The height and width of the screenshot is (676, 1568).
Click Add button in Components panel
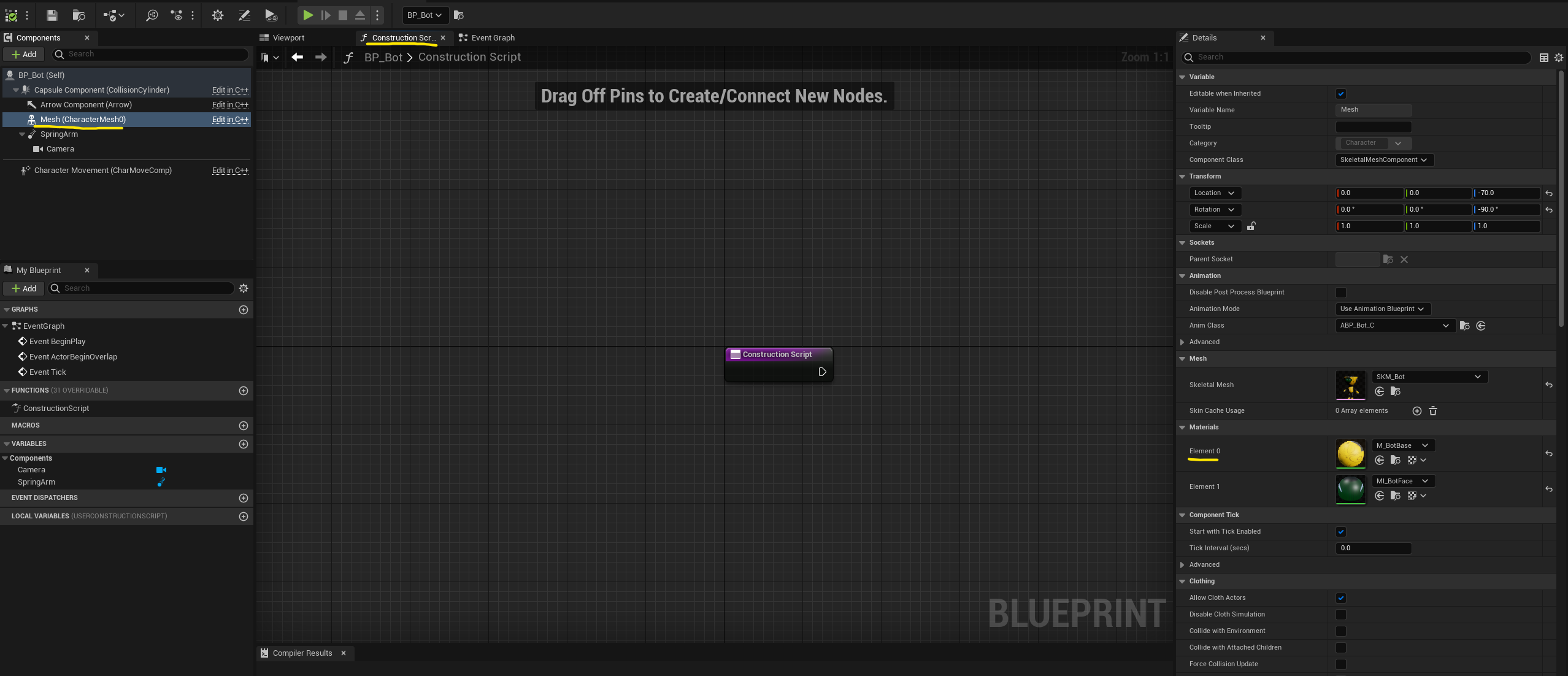24,55
